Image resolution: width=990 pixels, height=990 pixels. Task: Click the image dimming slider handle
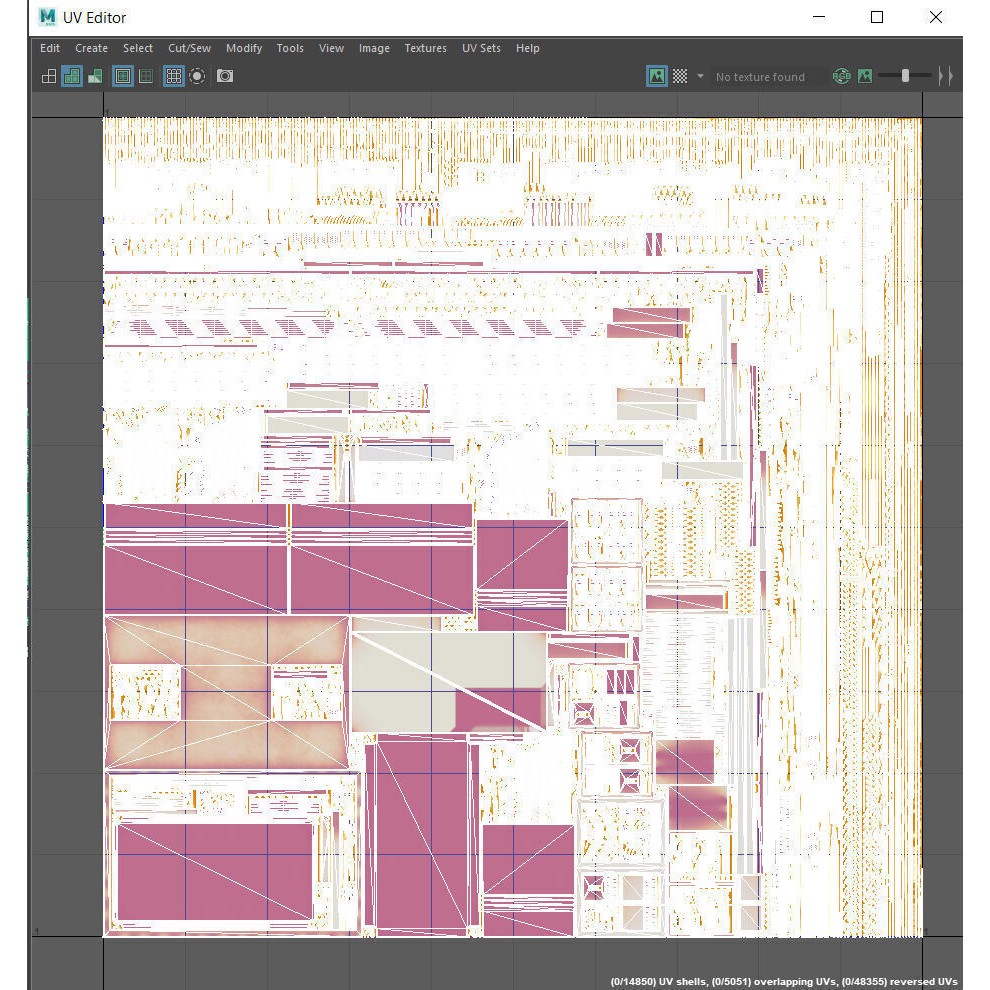pyautogui.click(x=905, y=76)
